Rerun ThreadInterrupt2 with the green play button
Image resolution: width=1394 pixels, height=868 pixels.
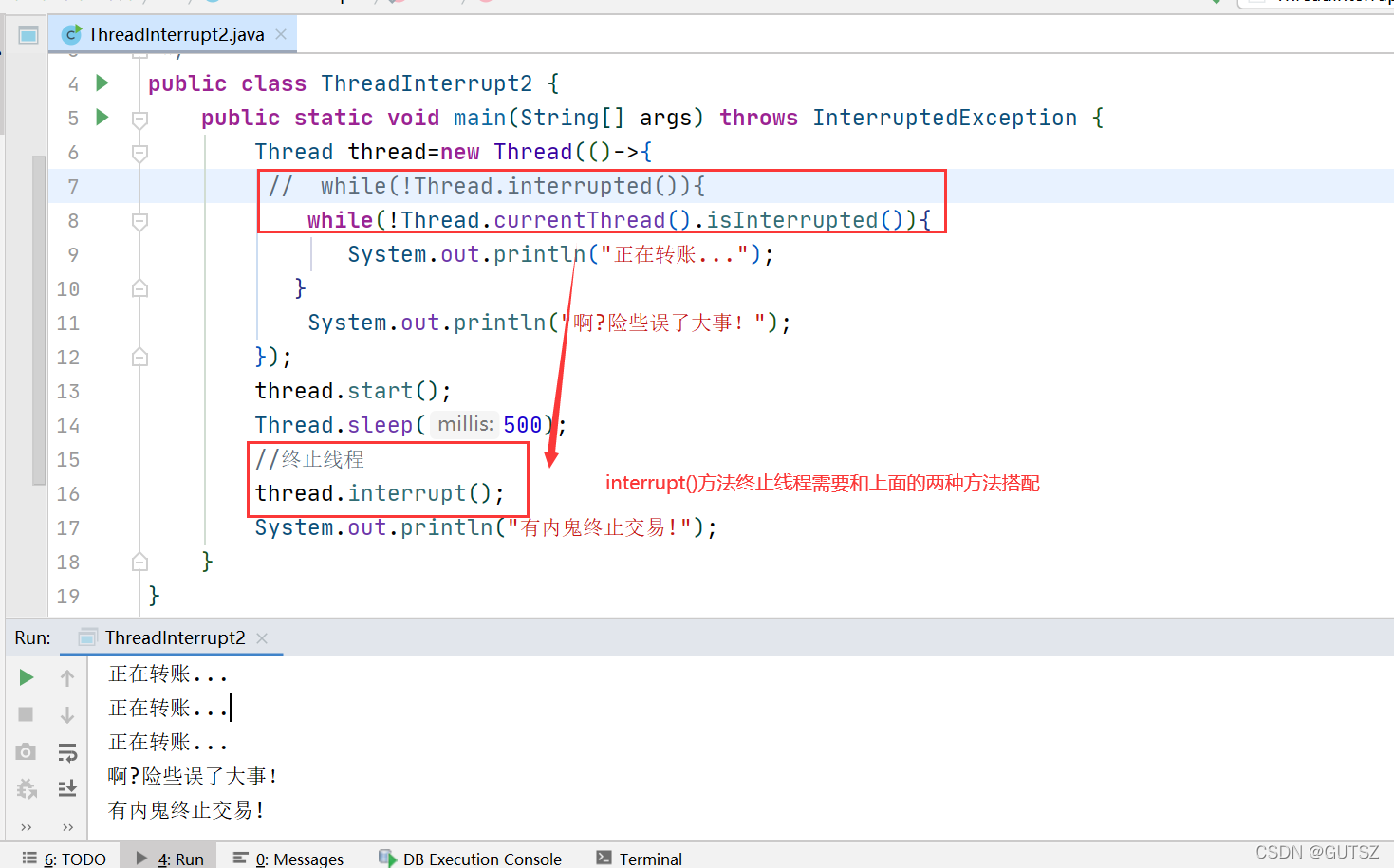pos(27,677)
